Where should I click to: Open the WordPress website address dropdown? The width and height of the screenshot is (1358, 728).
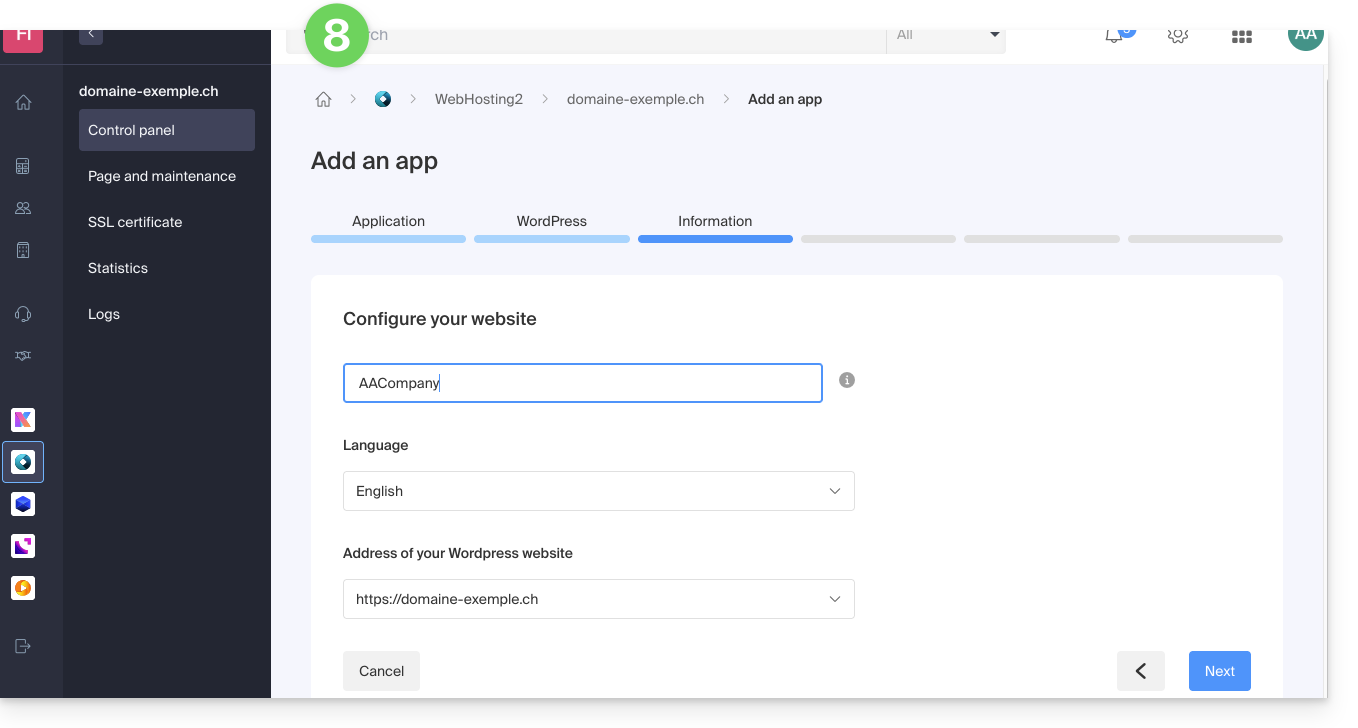coord(598,599)
